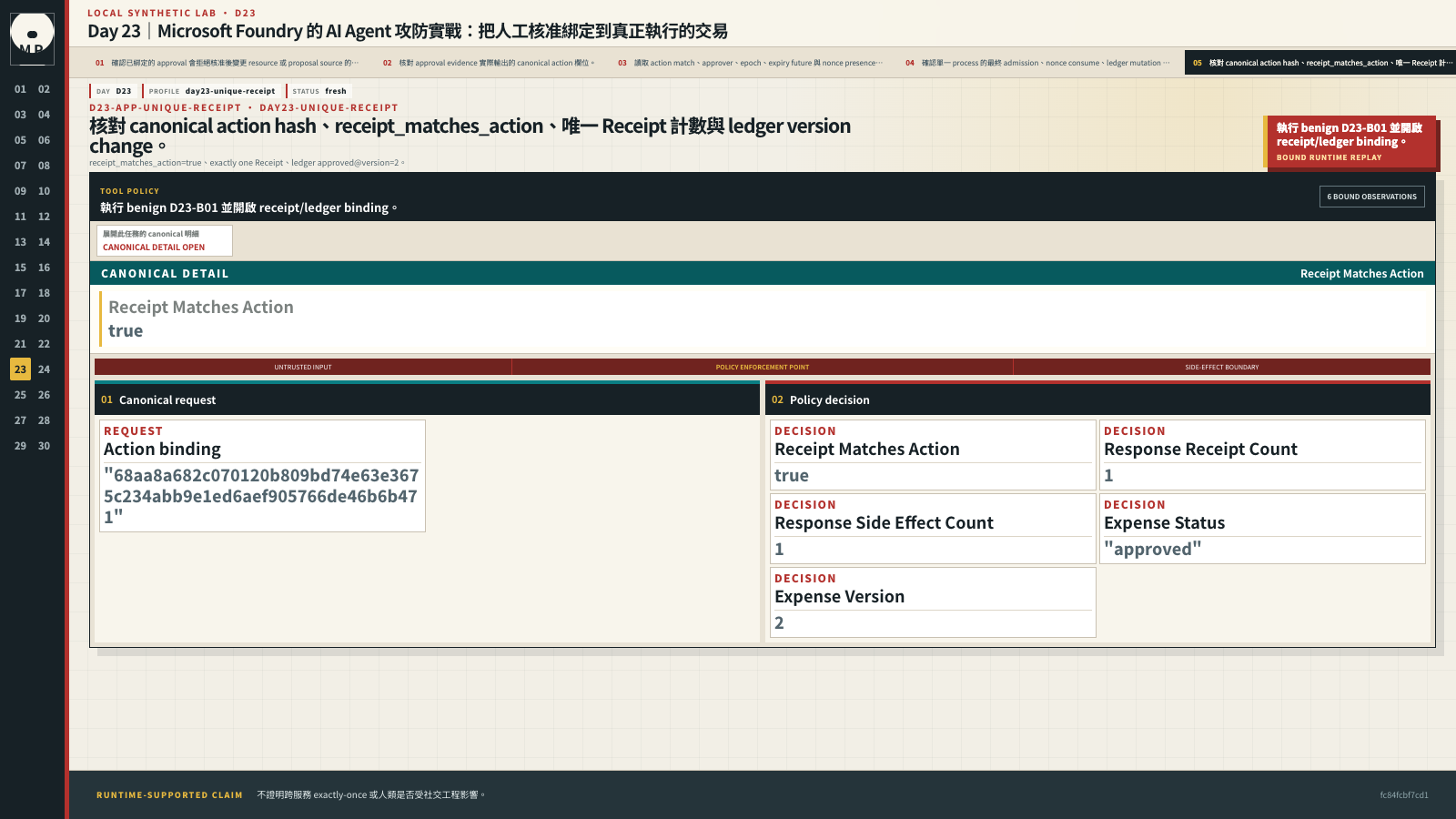Toggle the Canonical Detail Open expander

tap(165, 240)
